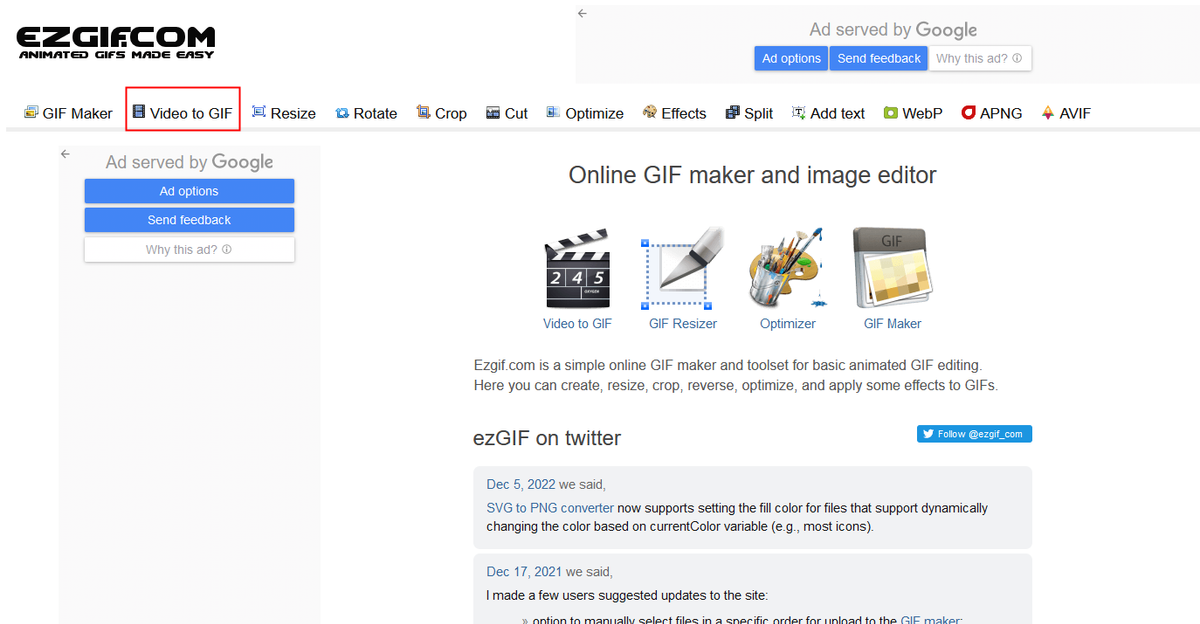Click the back arrow in the top ad
Image resolution: width=1200 pixels, height=624 pixels.
(582, 13)
